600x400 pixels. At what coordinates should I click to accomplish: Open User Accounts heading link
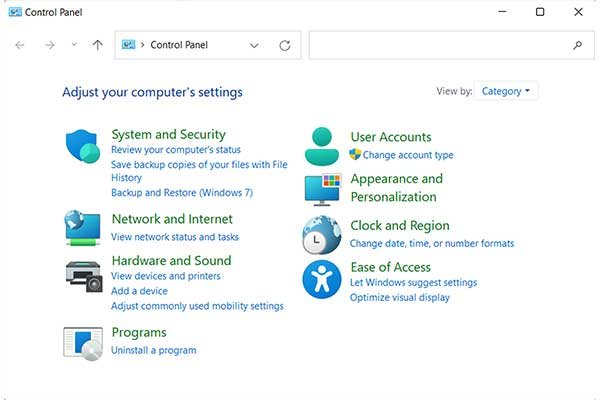[x=391, y=137]
